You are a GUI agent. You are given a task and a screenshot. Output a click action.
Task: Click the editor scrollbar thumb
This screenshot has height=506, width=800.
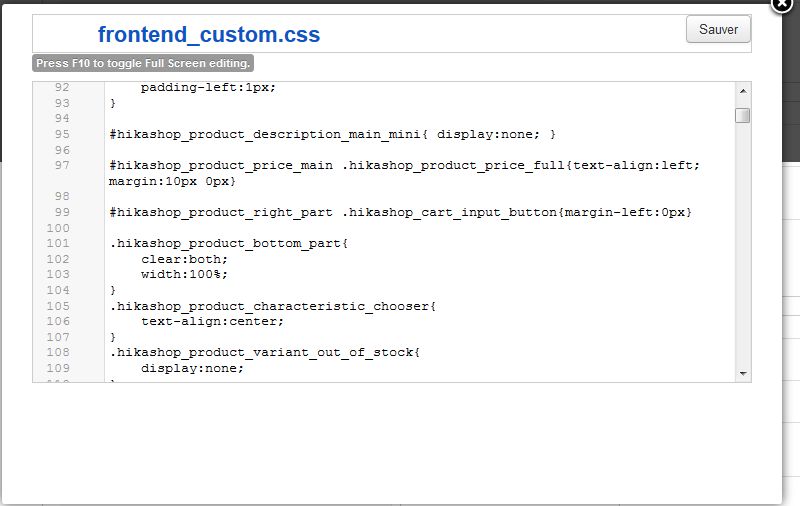(743, 116)
